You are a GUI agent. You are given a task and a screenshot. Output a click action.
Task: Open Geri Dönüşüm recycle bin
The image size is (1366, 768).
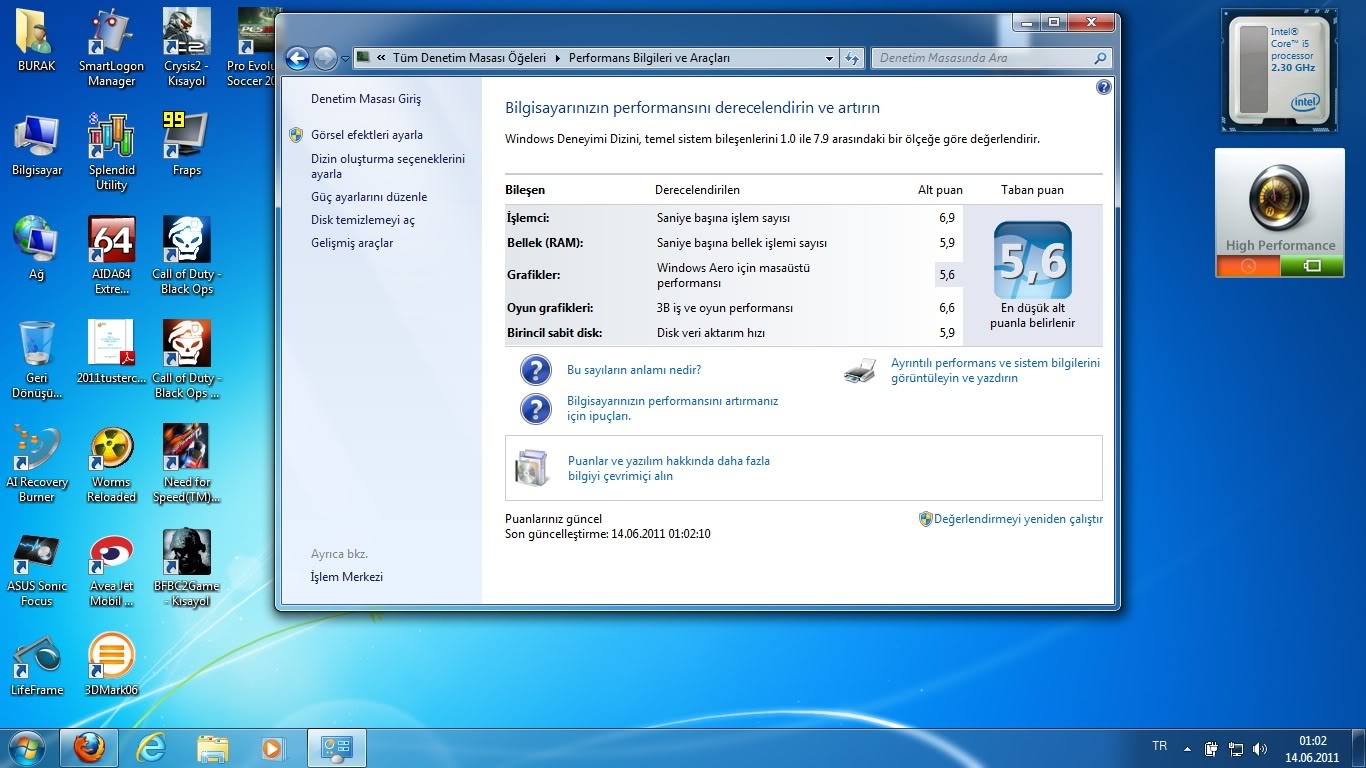click(x=37, y=359)
